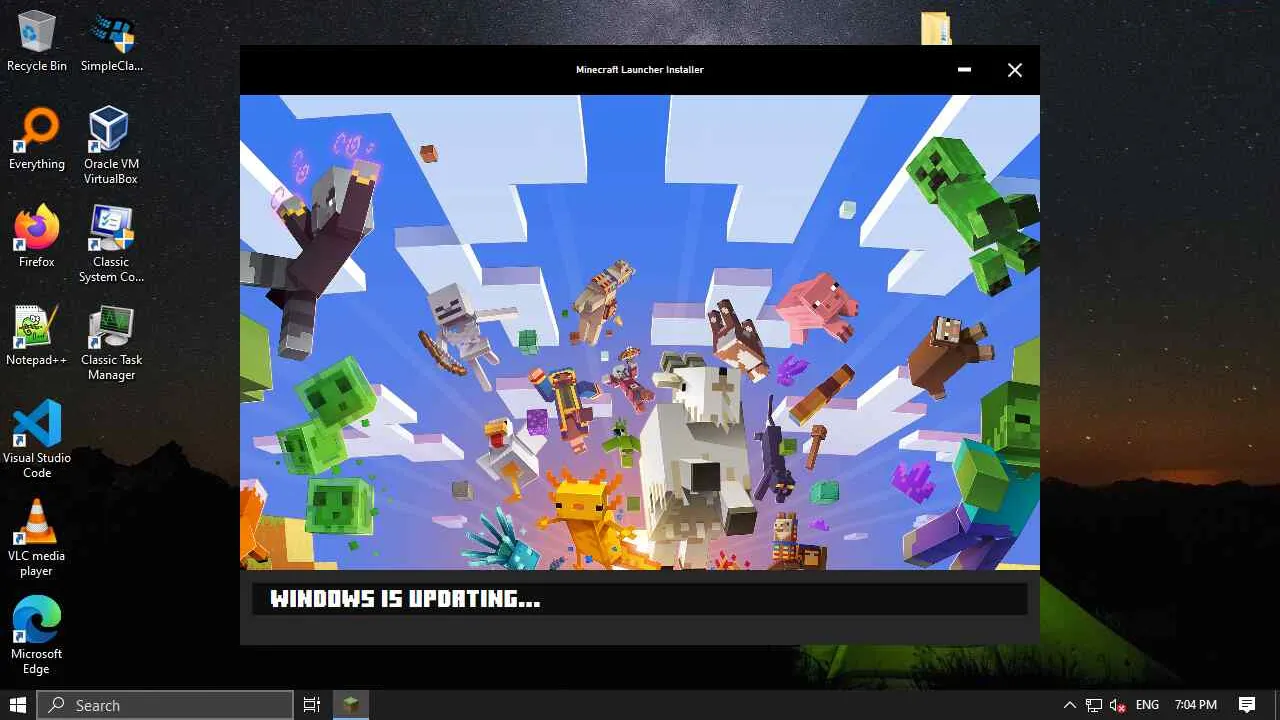Screen dimensions: 1280x720
Task: Open the clock showing 7:04 PM
Action: coord(1195,705)
